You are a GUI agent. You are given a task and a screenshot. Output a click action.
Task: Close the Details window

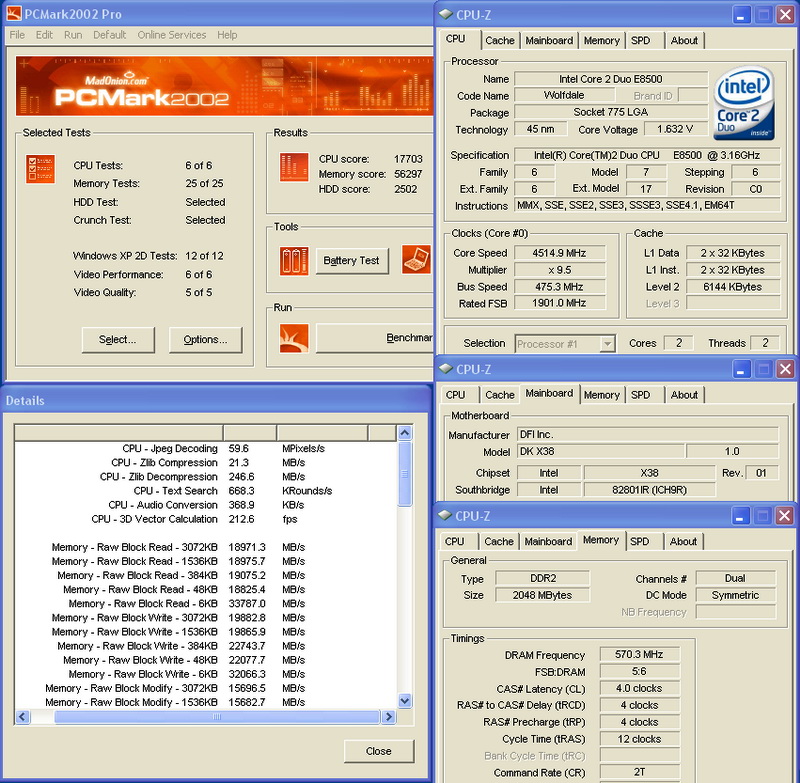click(379, 751)
